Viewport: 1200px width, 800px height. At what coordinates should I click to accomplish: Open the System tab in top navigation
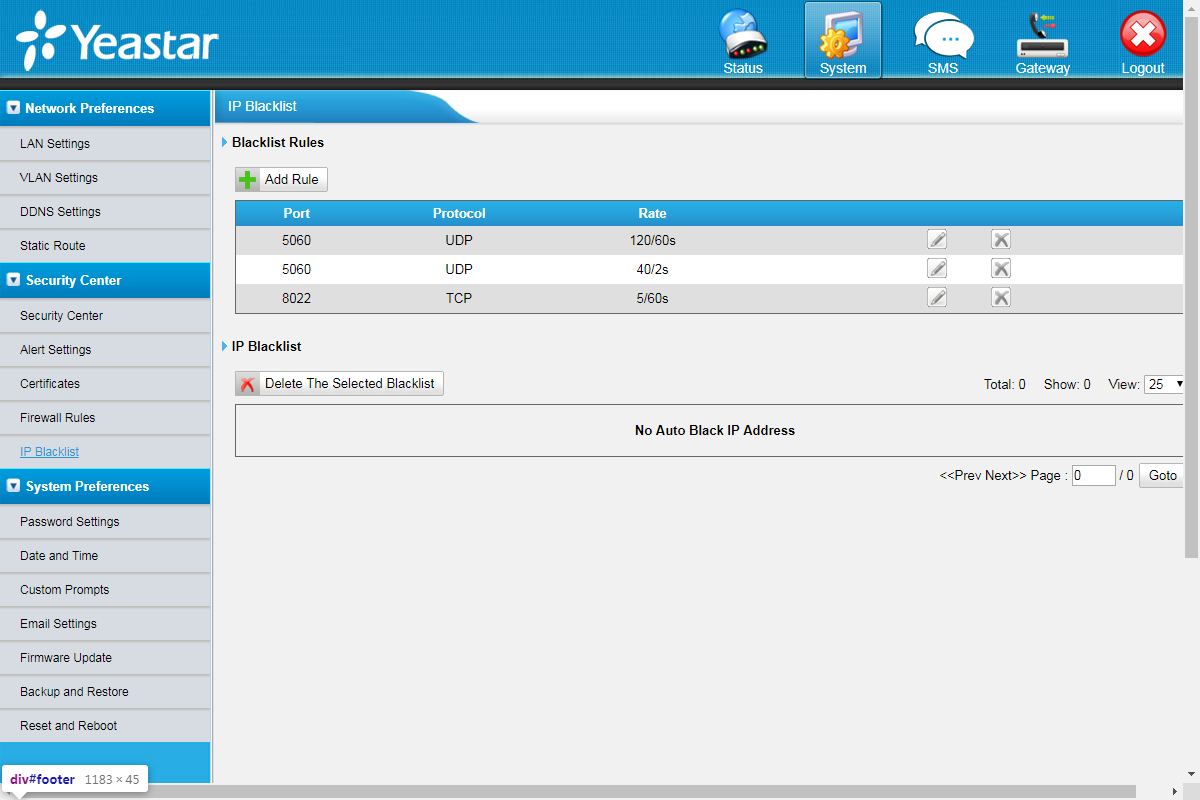843,42
